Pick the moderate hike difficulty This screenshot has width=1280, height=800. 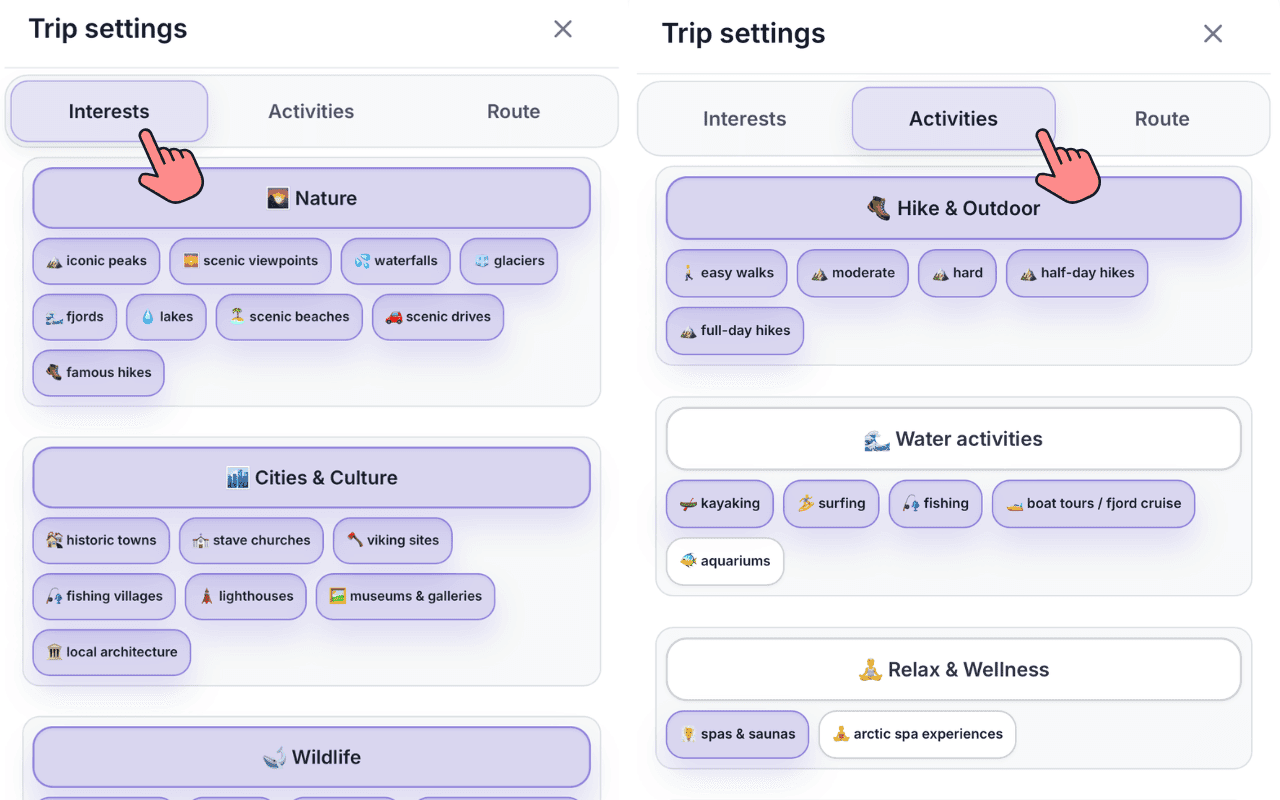[x=852, y=273]
